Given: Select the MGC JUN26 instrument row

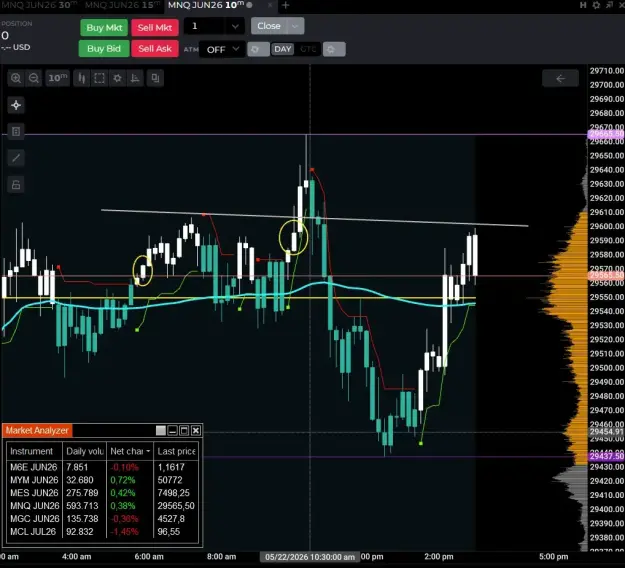Looking at the screenshot, I should (x=102, y=519).
